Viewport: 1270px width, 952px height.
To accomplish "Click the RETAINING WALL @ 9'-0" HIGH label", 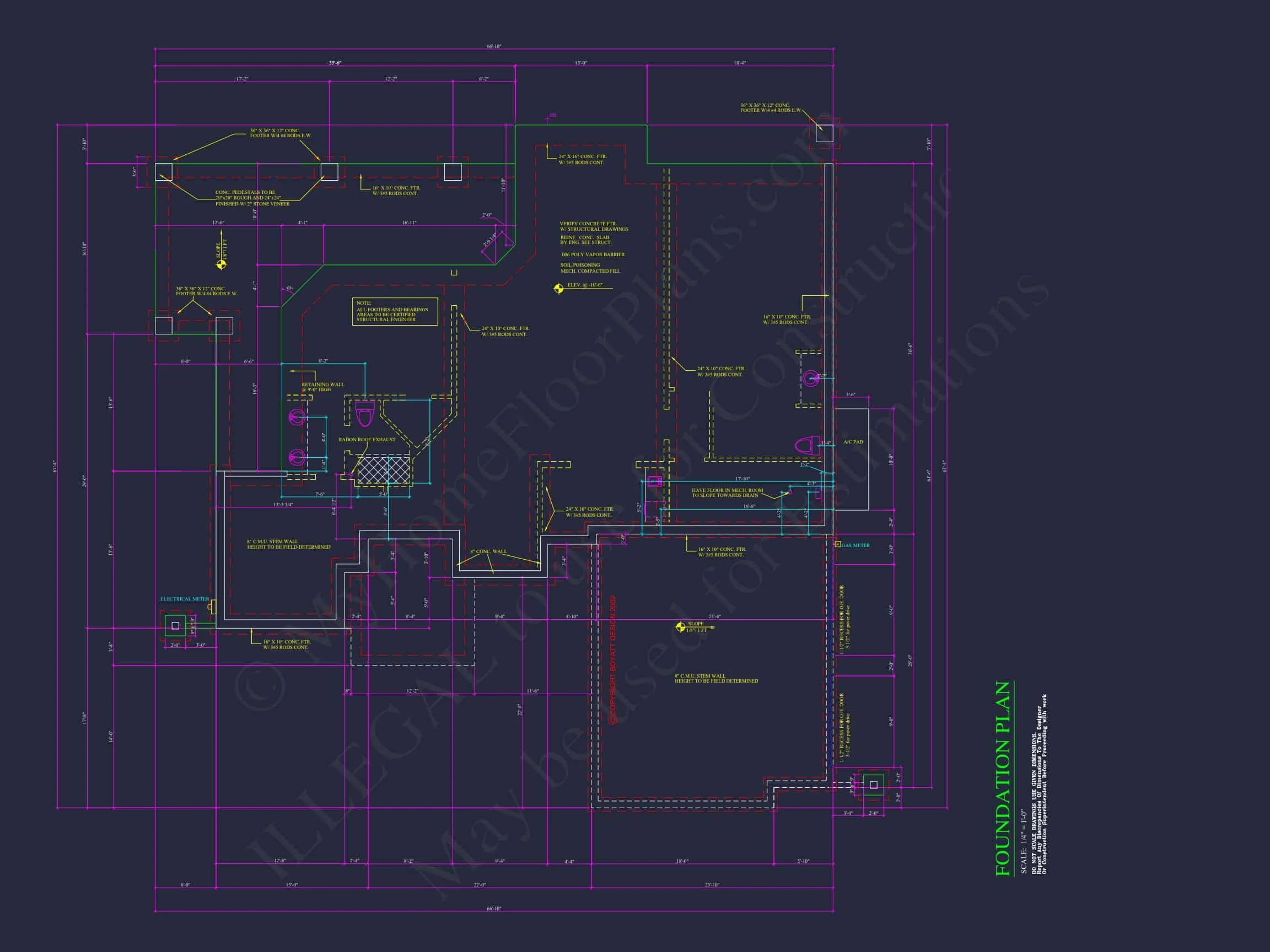I will [322, 387].
